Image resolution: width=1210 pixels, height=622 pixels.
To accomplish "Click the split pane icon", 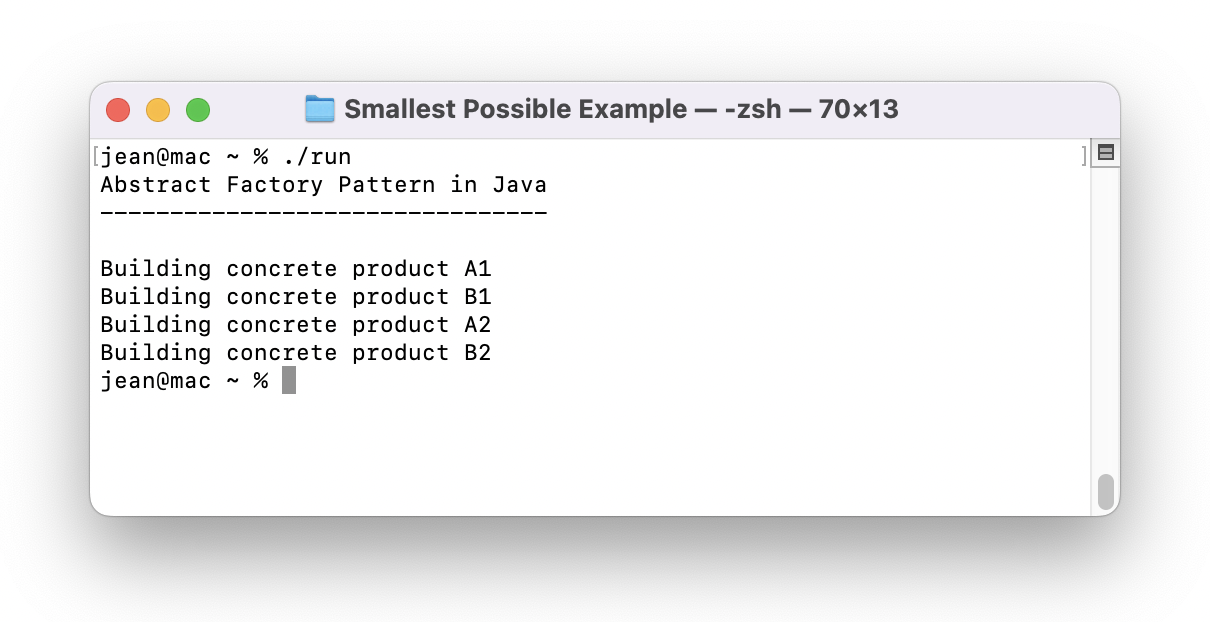I will click(x=1105, y=153).
